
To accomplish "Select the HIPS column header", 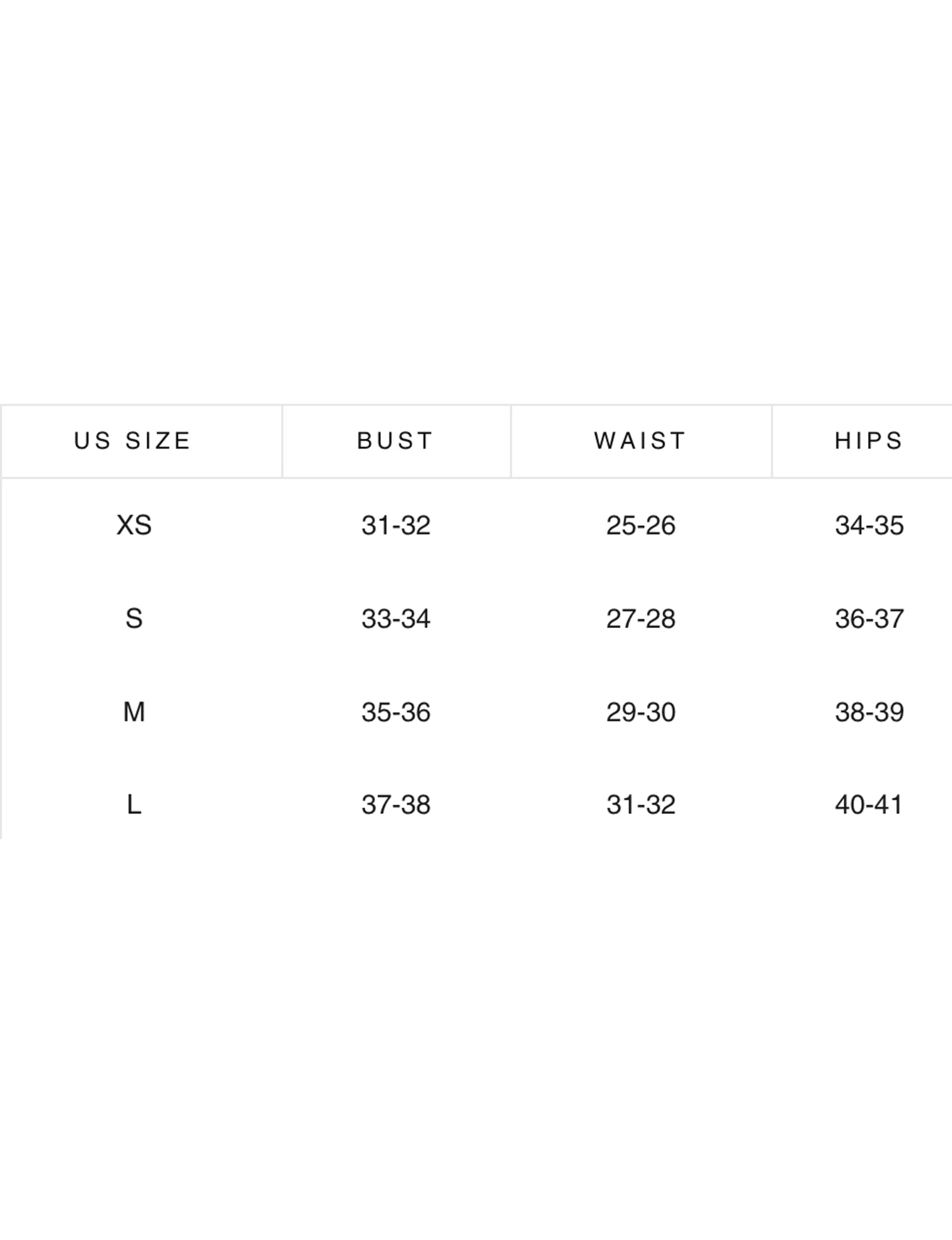I will pos(869,441).
